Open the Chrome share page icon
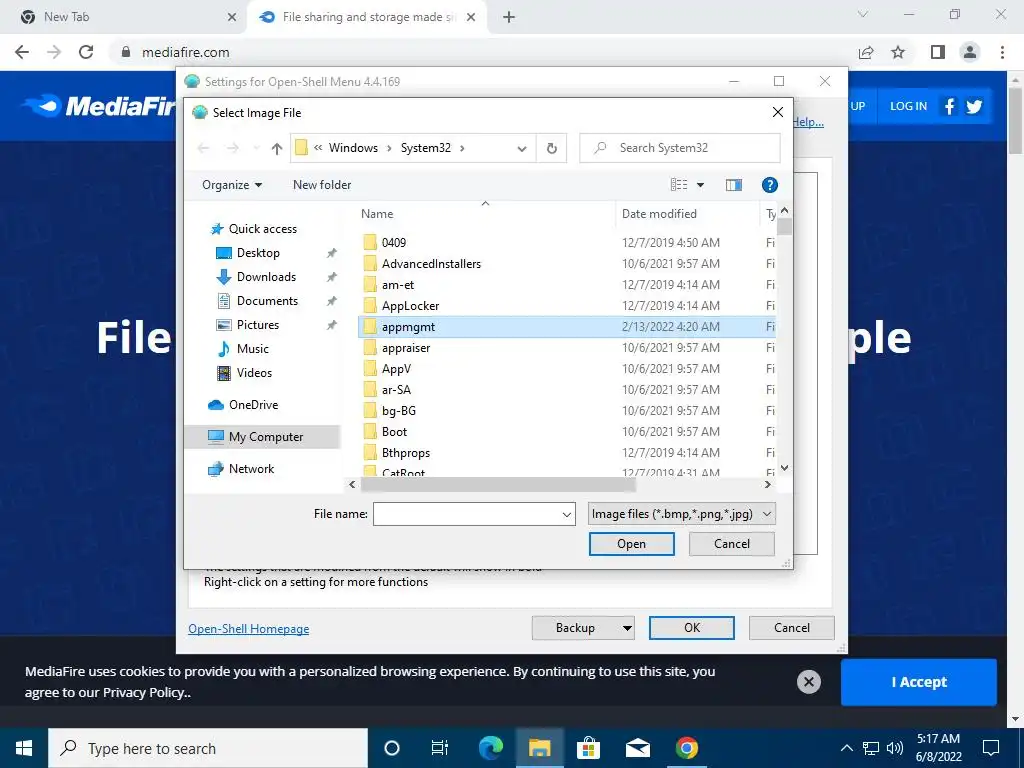 [x=866, y=52]
